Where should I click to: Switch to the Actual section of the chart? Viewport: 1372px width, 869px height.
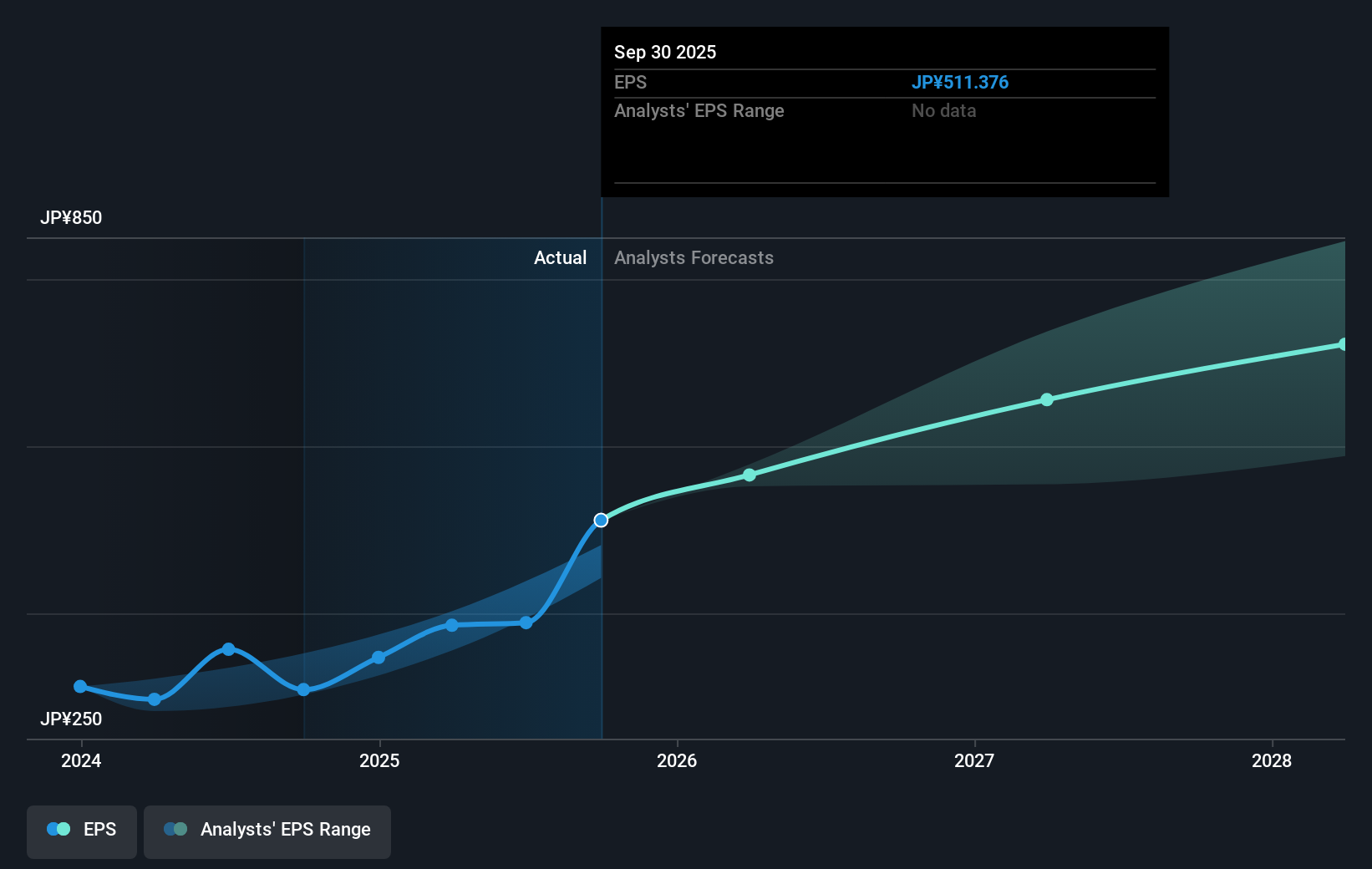pyautogui.click(x=560, y=257)
